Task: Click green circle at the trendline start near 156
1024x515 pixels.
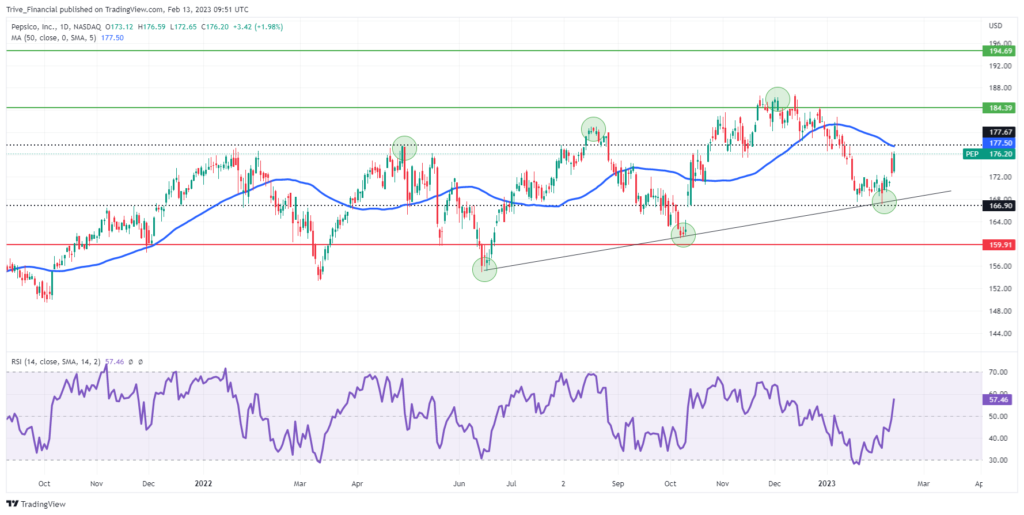Action: tap(485, 269)
